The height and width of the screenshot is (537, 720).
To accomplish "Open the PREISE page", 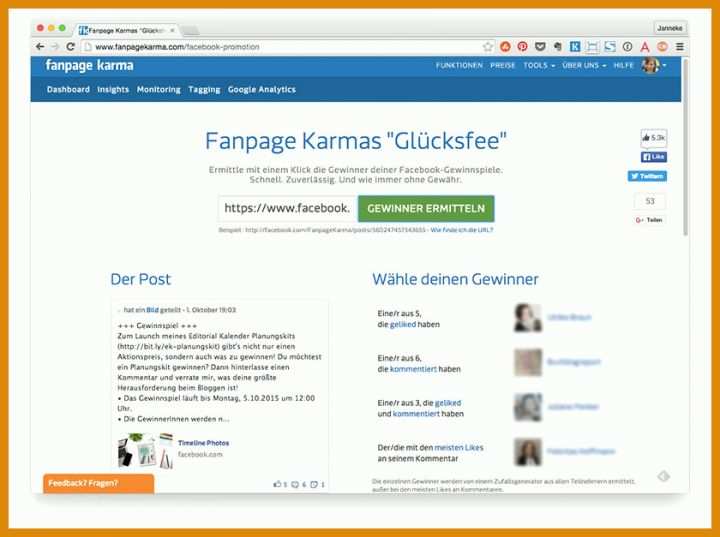I will [x=503, y=66].
